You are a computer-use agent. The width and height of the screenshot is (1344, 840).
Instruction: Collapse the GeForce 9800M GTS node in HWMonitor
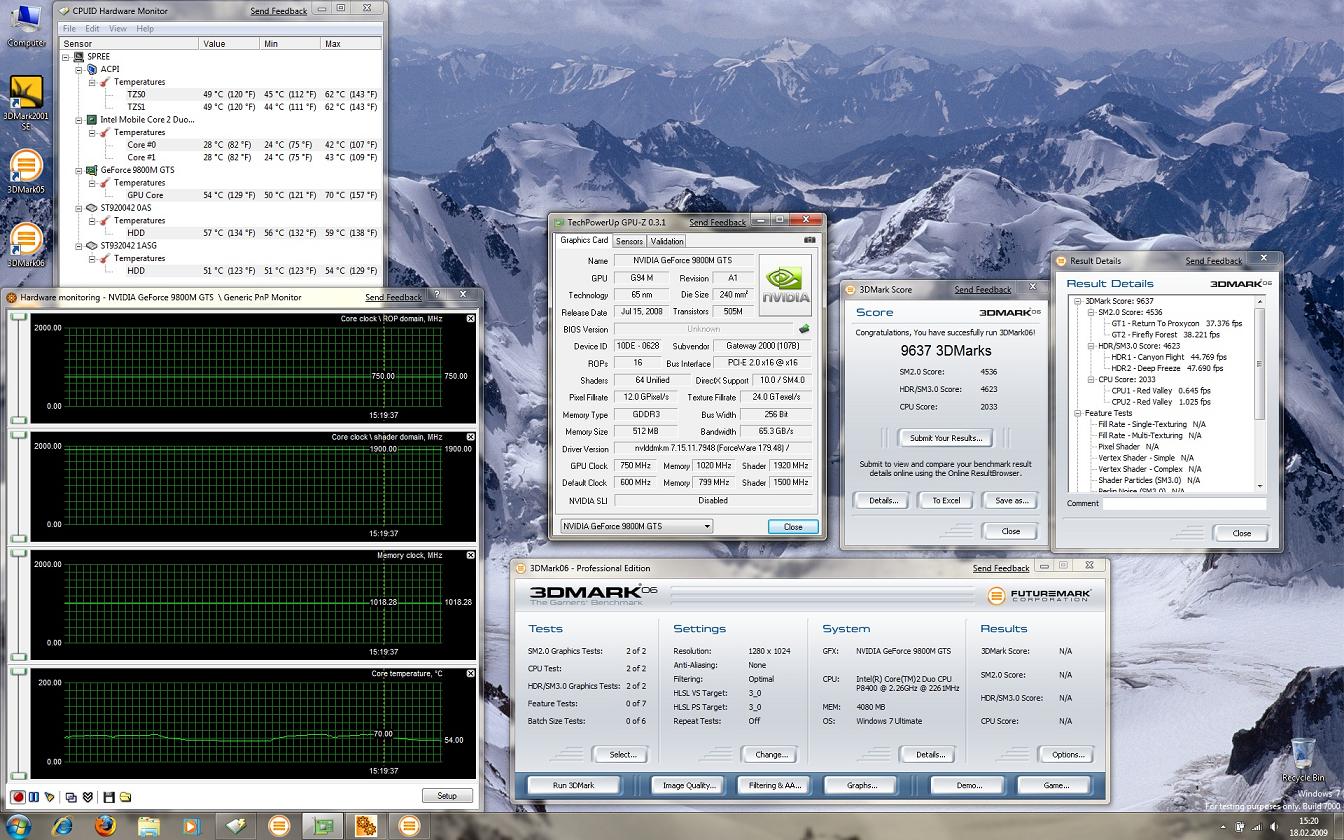click(79, 170)
